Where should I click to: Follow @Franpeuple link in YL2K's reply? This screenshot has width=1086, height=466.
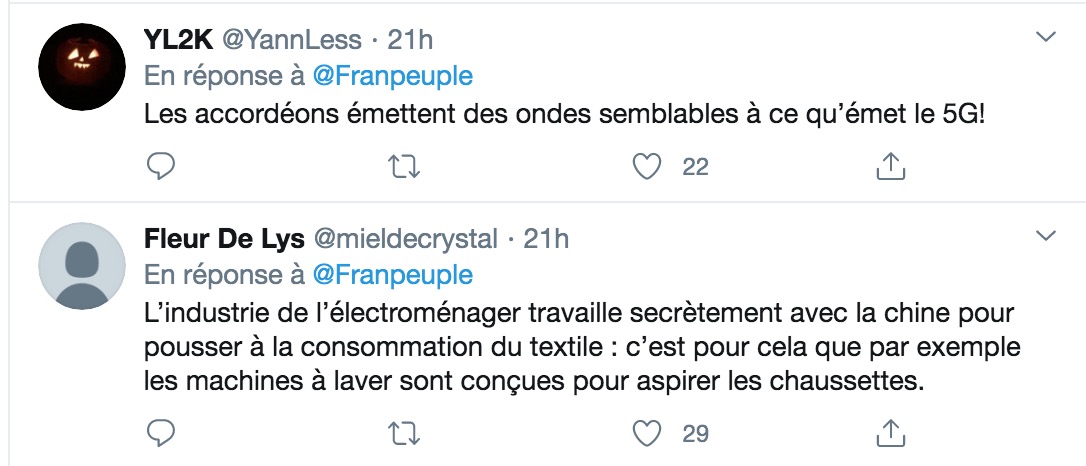(393, 76)
